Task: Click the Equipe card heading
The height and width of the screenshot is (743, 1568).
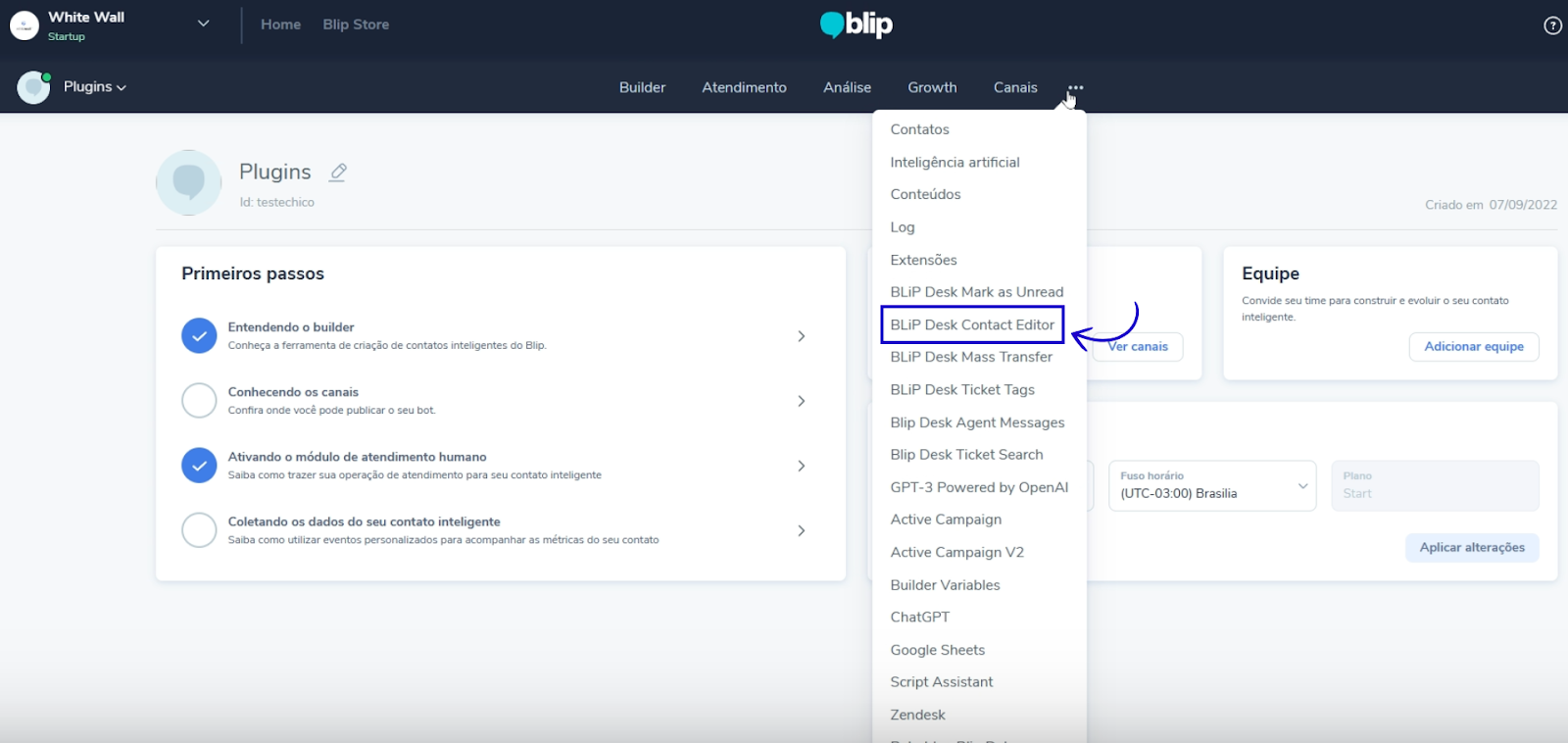Action: coord(1270,273)
